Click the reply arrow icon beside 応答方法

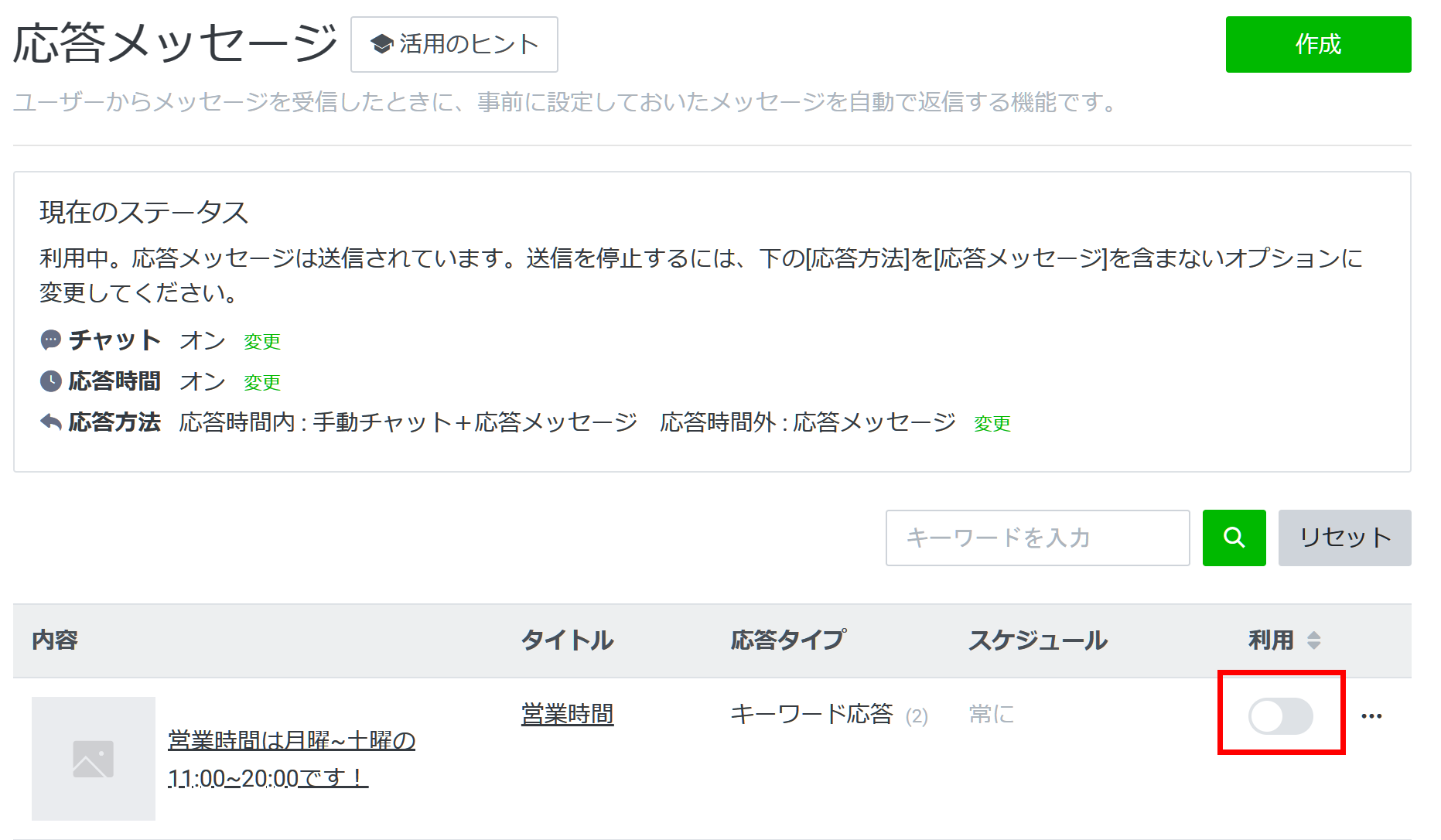[50, 422]
